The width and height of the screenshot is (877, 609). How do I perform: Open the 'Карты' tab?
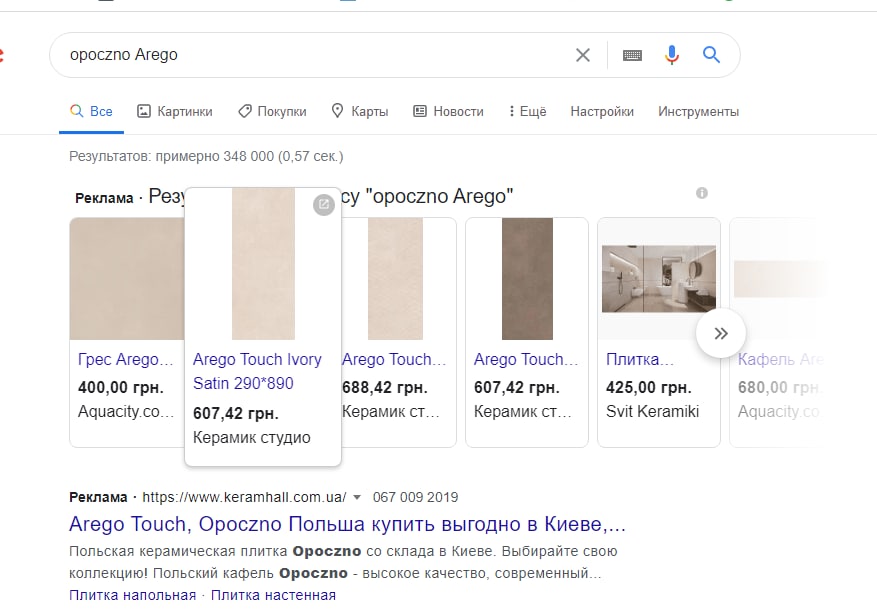pos(360,111)
